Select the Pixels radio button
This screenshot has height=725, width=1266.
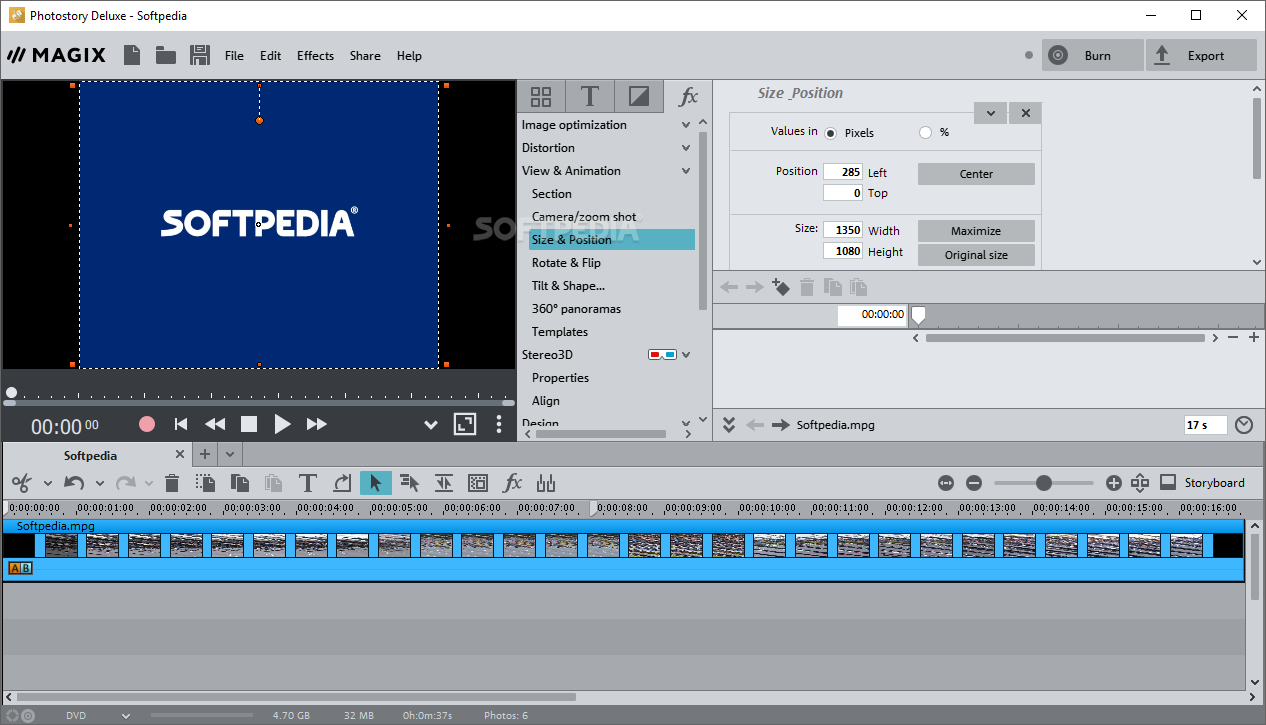click(x=830, y=132)
